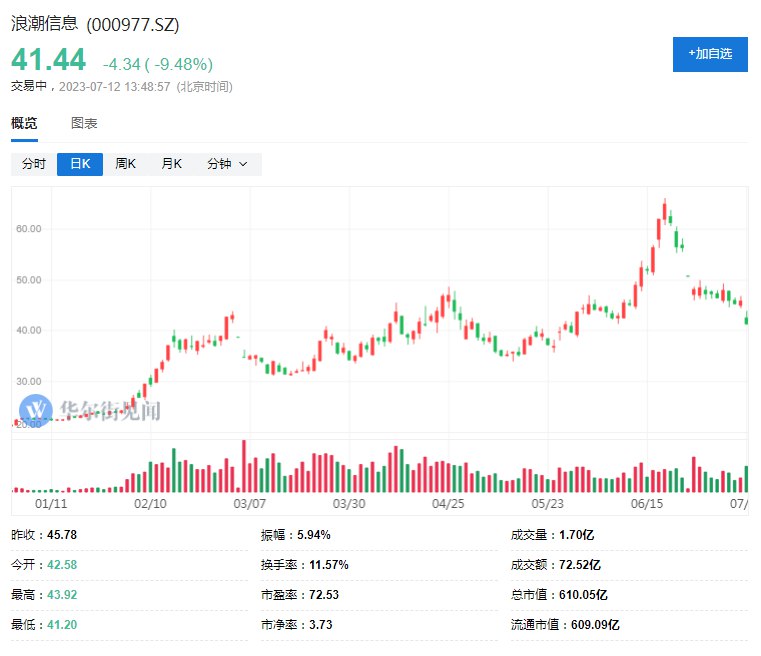
Task: Click the tallest volume bar near 03/07
Action: (244, 466)
